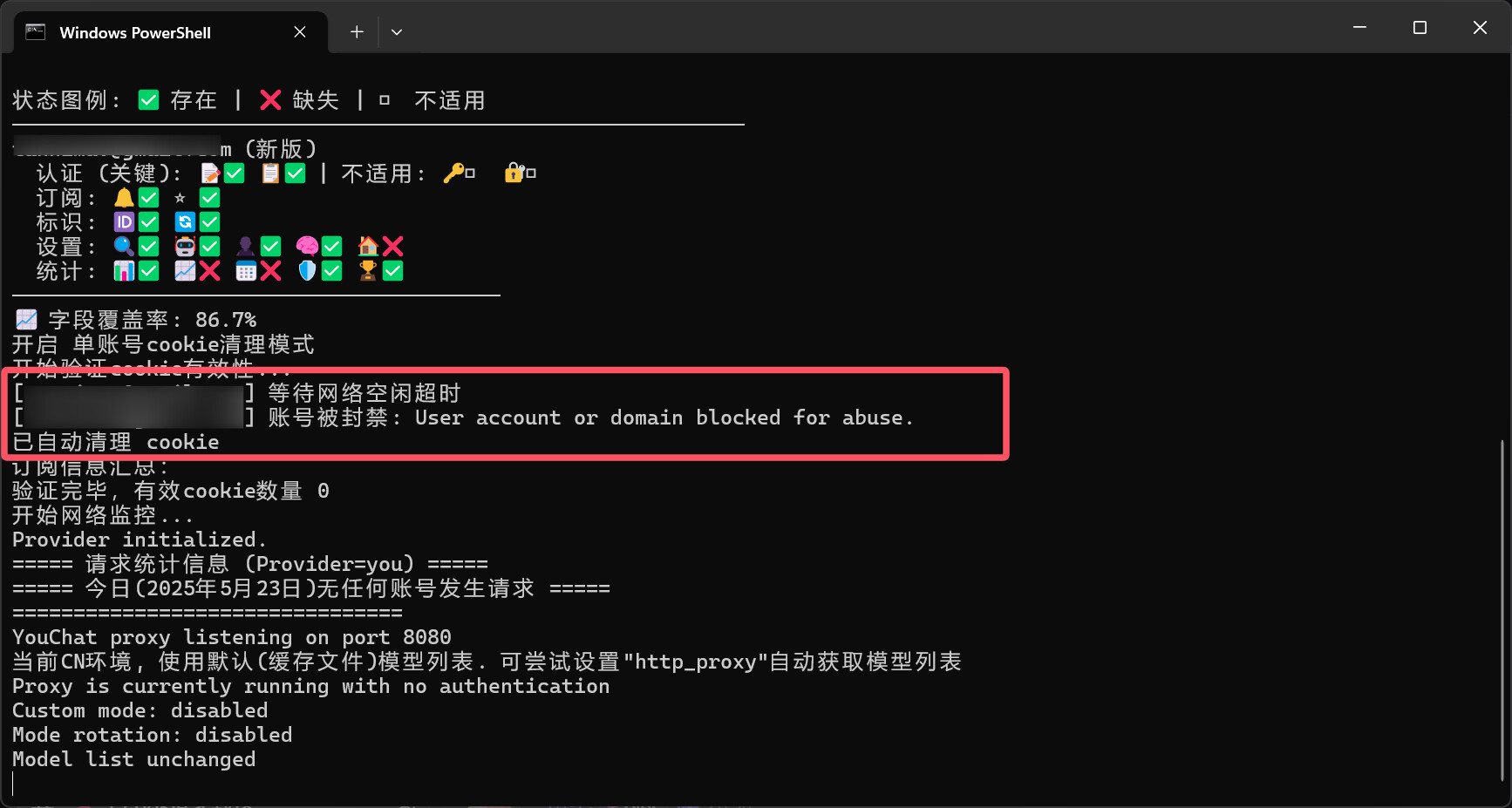This screenshot has width=1512, height=808.
Task: Click the green check next to 存在 in the legend
Action: coord(149,100)
